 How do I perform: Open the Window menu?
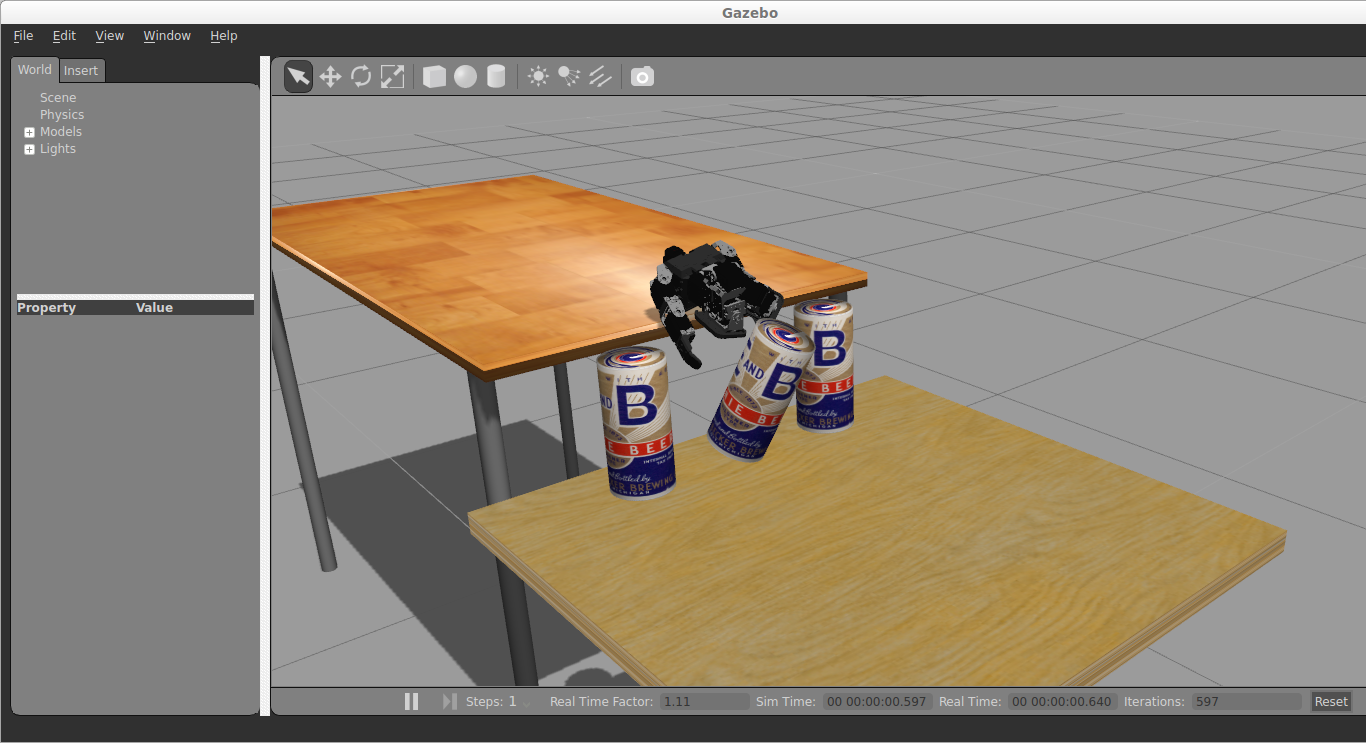pos(166,36)
